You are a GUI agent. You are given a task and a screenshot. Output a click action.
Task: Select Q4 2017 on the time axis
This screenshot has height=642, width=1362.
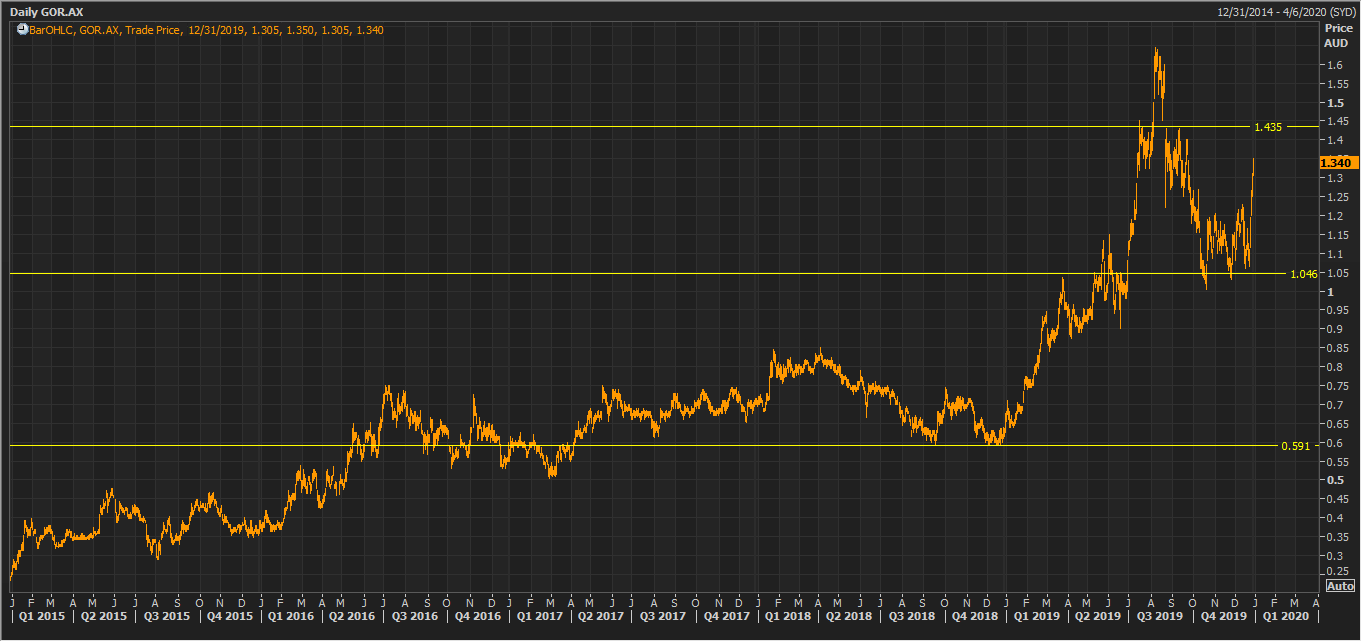click(x=725, y=617)
